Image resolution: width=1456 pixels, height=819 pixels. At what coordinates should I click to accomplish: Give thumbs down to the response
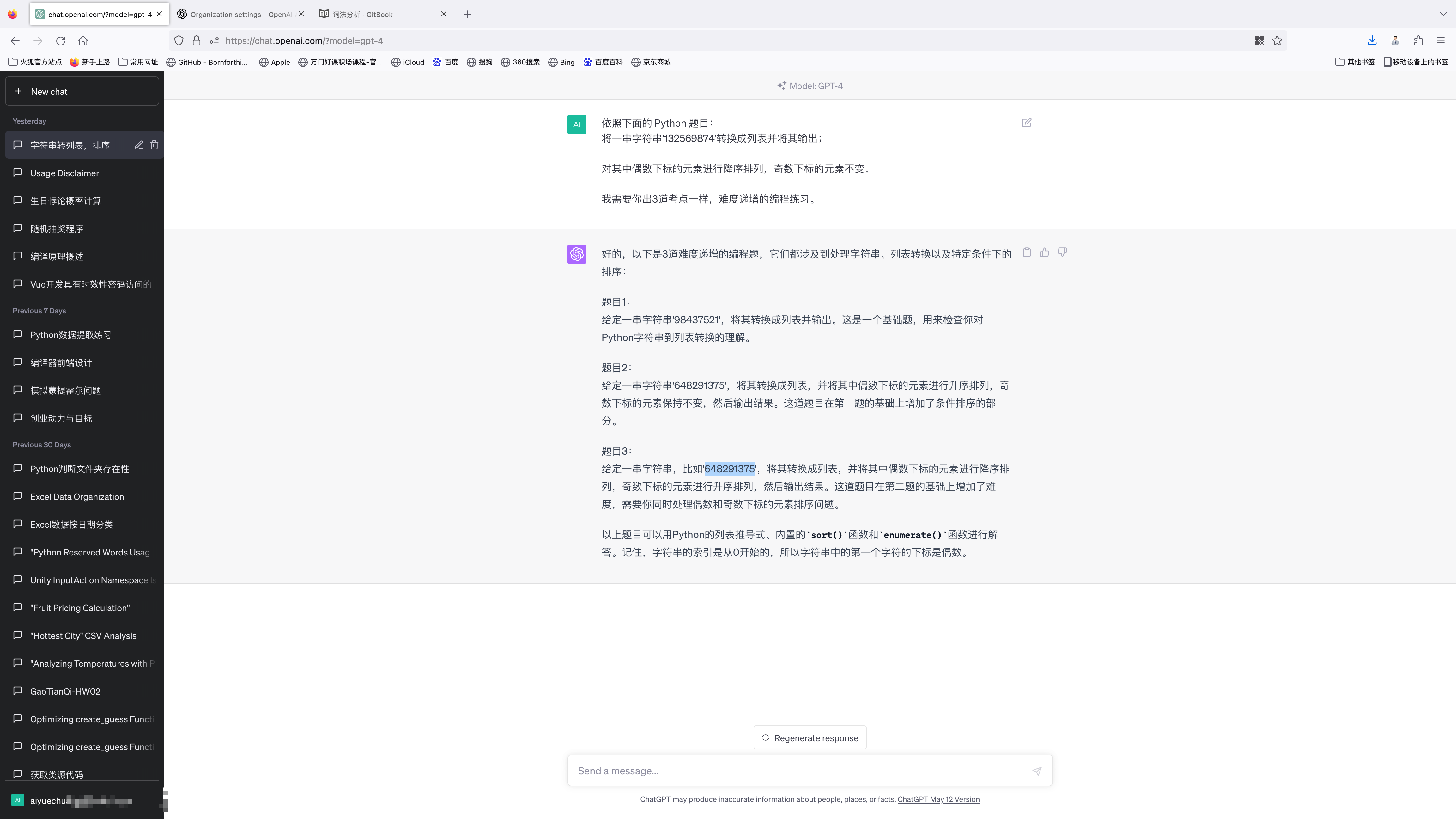click(1062, 252)
